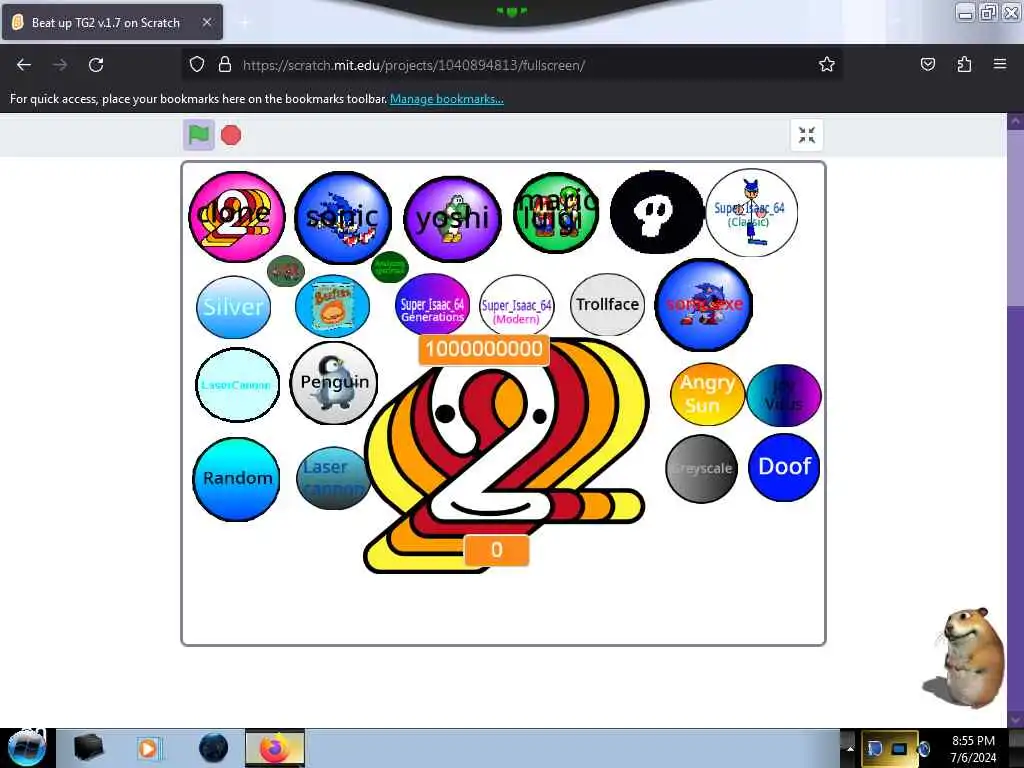Screen dimensions: 1024x768
Task: Choose the blue Doof circle
Action: [x=784, y=468]
